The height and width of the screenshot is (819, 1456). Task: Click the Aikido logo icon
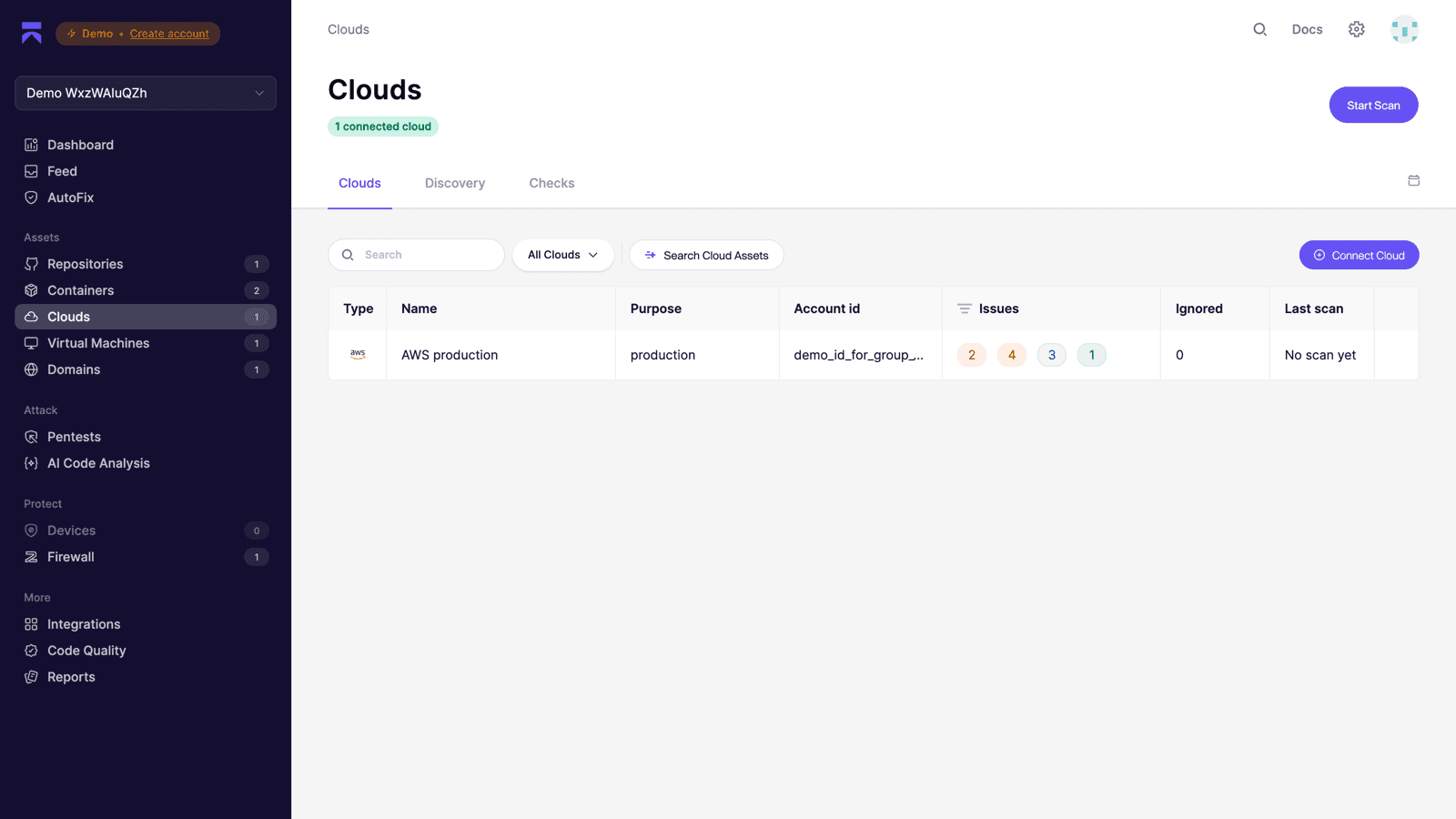point(32,33)
